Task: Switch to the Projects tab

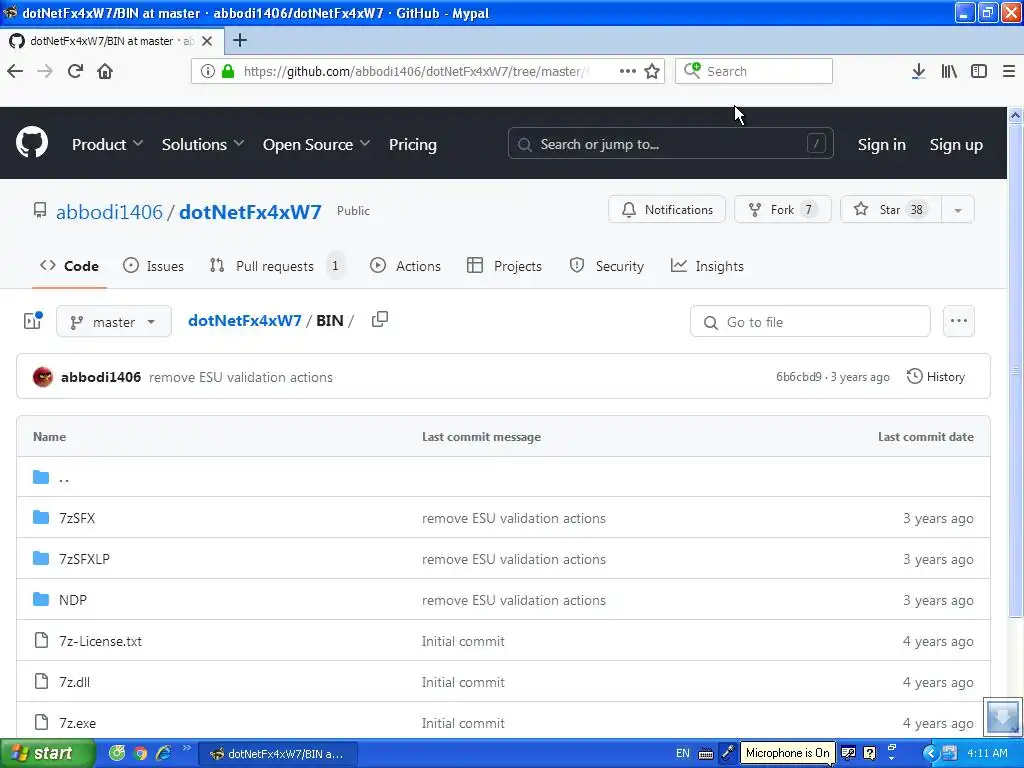Action: [505, 266]
